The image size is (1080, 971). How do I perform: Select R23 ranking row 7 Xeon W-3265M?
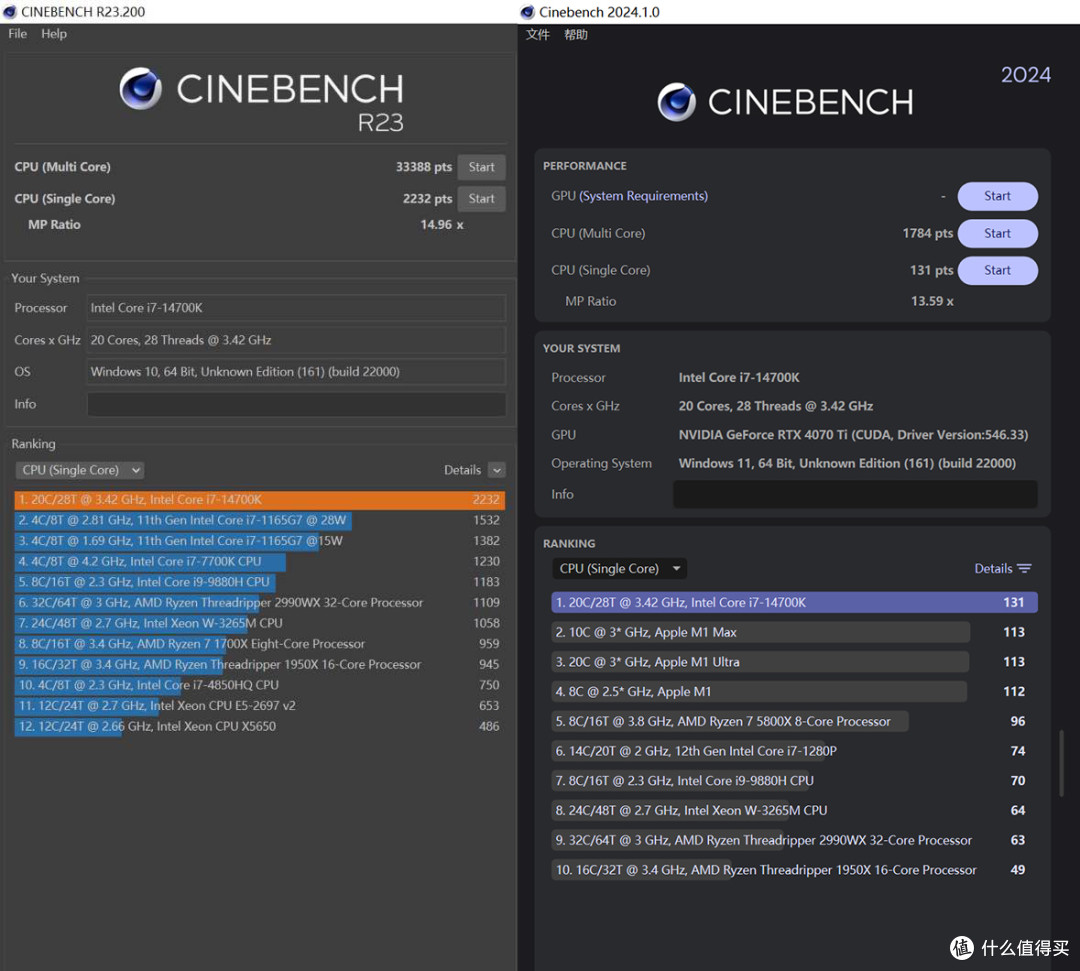pyautogui.click(x=260, y=623)
